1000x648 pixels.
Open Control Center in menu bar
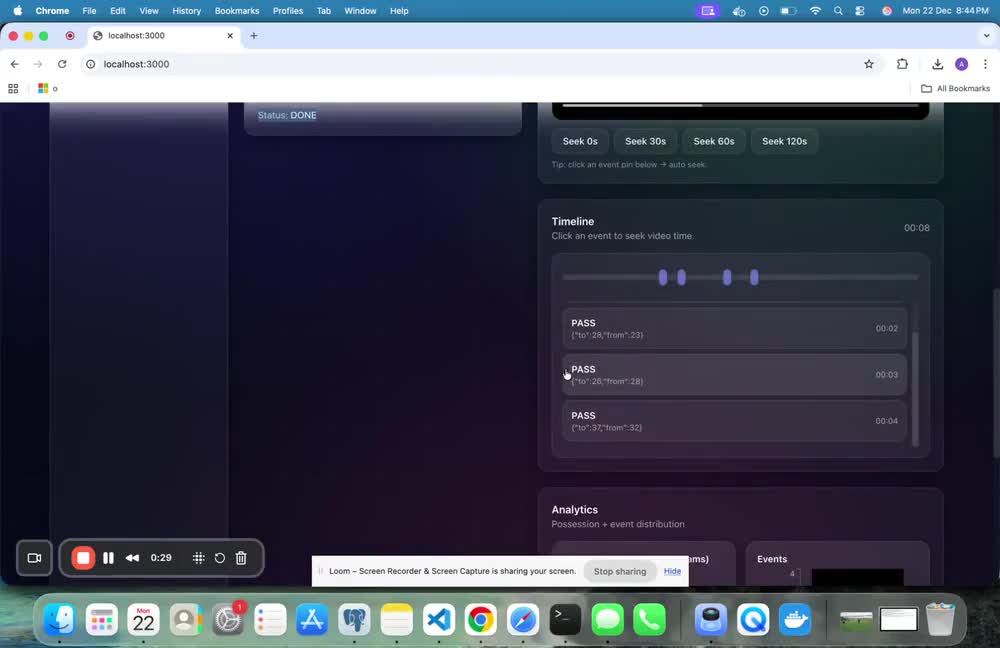tap(860, 11)
